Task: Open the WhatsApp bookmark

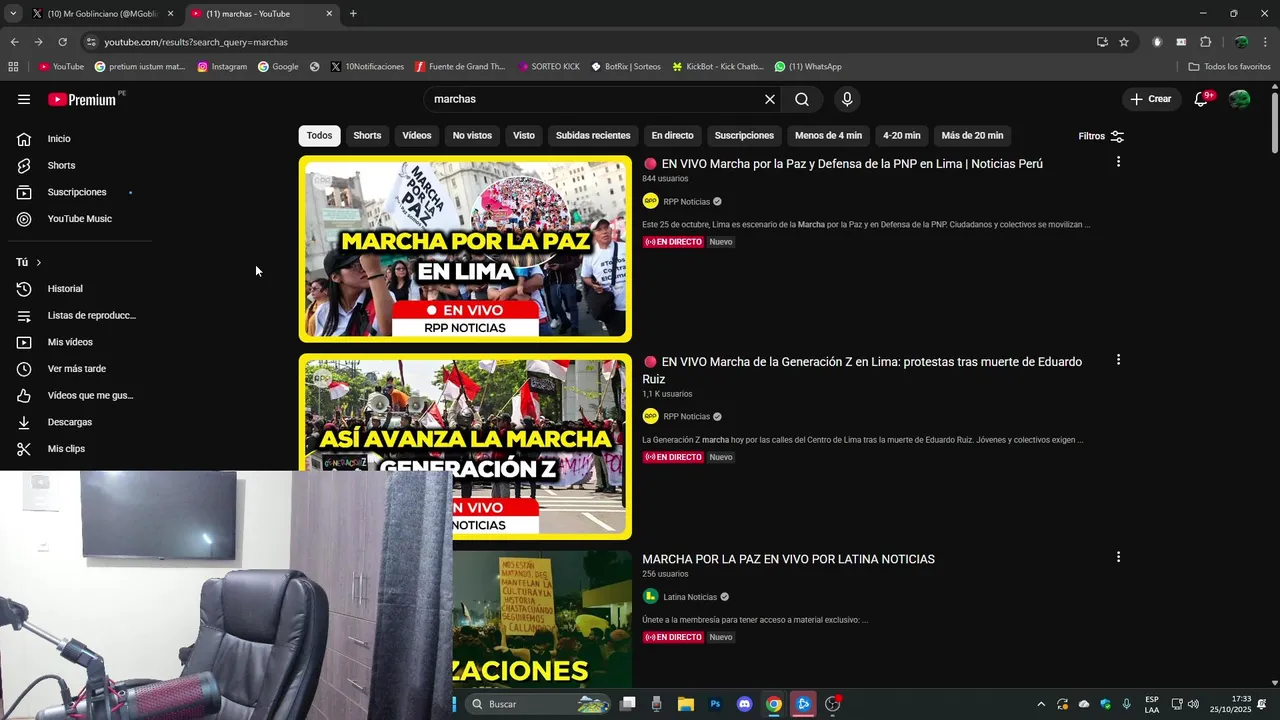Action: coord(808,67)
